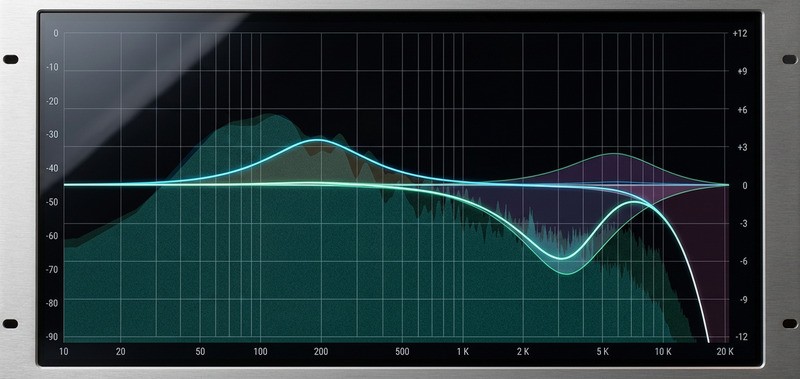Click the '-70' level scale label
This screenshot has height=379, width=800.
52,269
